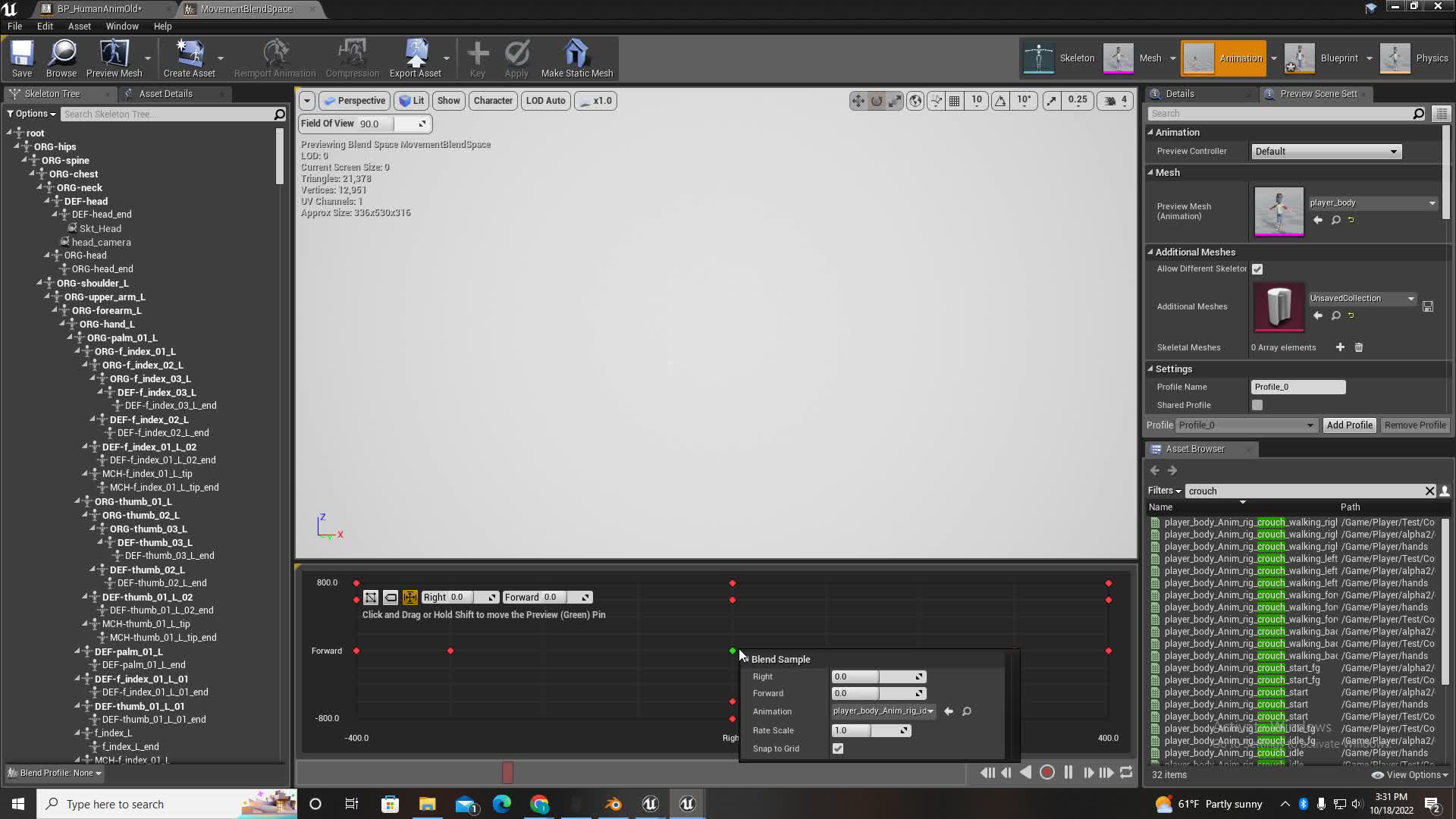Add a skeletal mesh array element

click(1340, 347)
